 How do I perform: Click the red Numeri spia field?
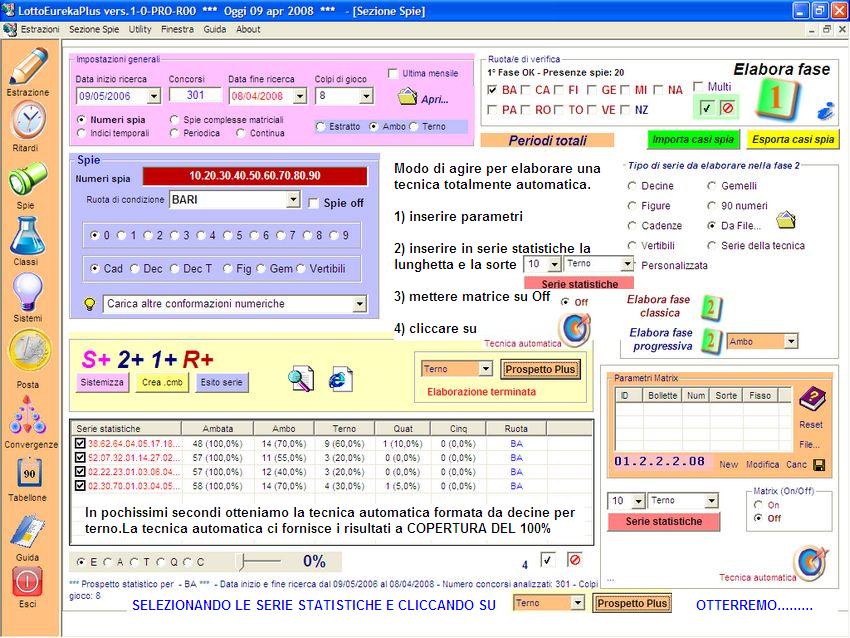(255, 176)
